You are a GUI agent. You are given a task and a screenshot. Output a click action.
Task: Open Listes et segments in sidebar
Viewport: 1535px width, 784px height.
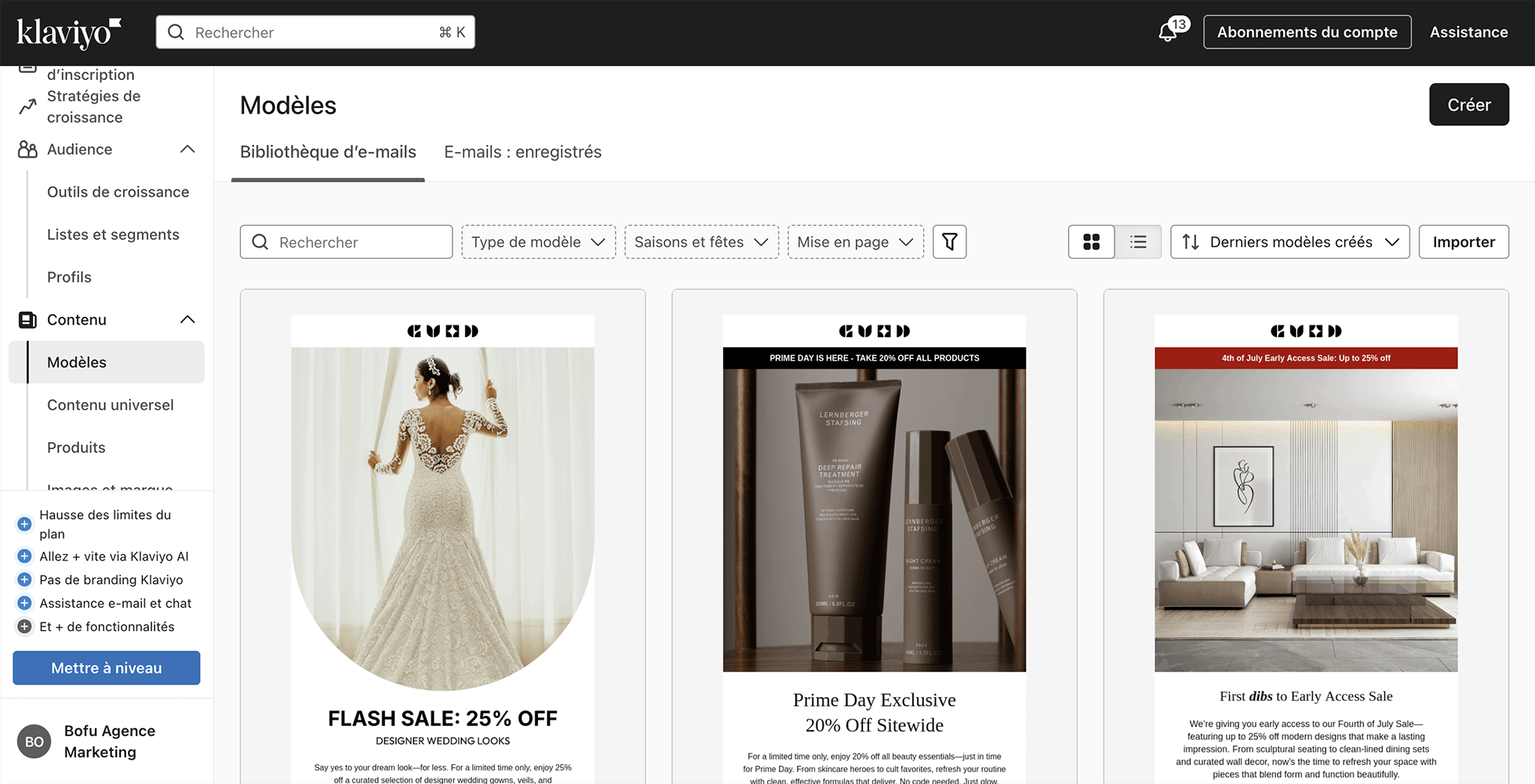pos(113,234)
